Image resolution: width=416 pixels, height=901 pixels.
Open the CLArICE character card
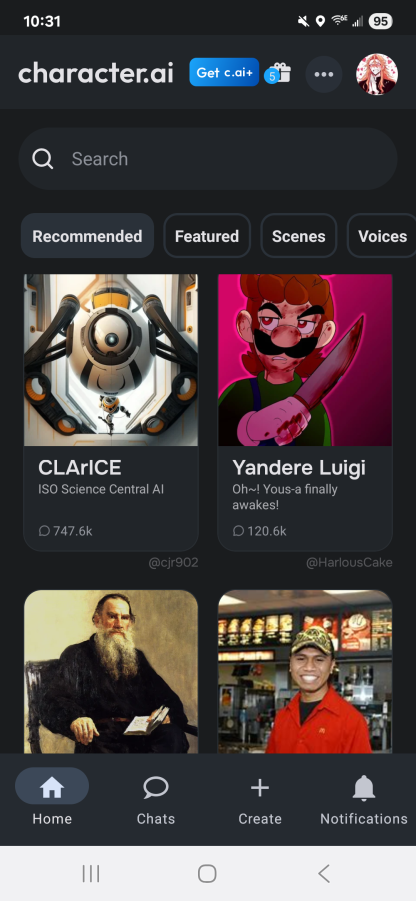[111, 412]
